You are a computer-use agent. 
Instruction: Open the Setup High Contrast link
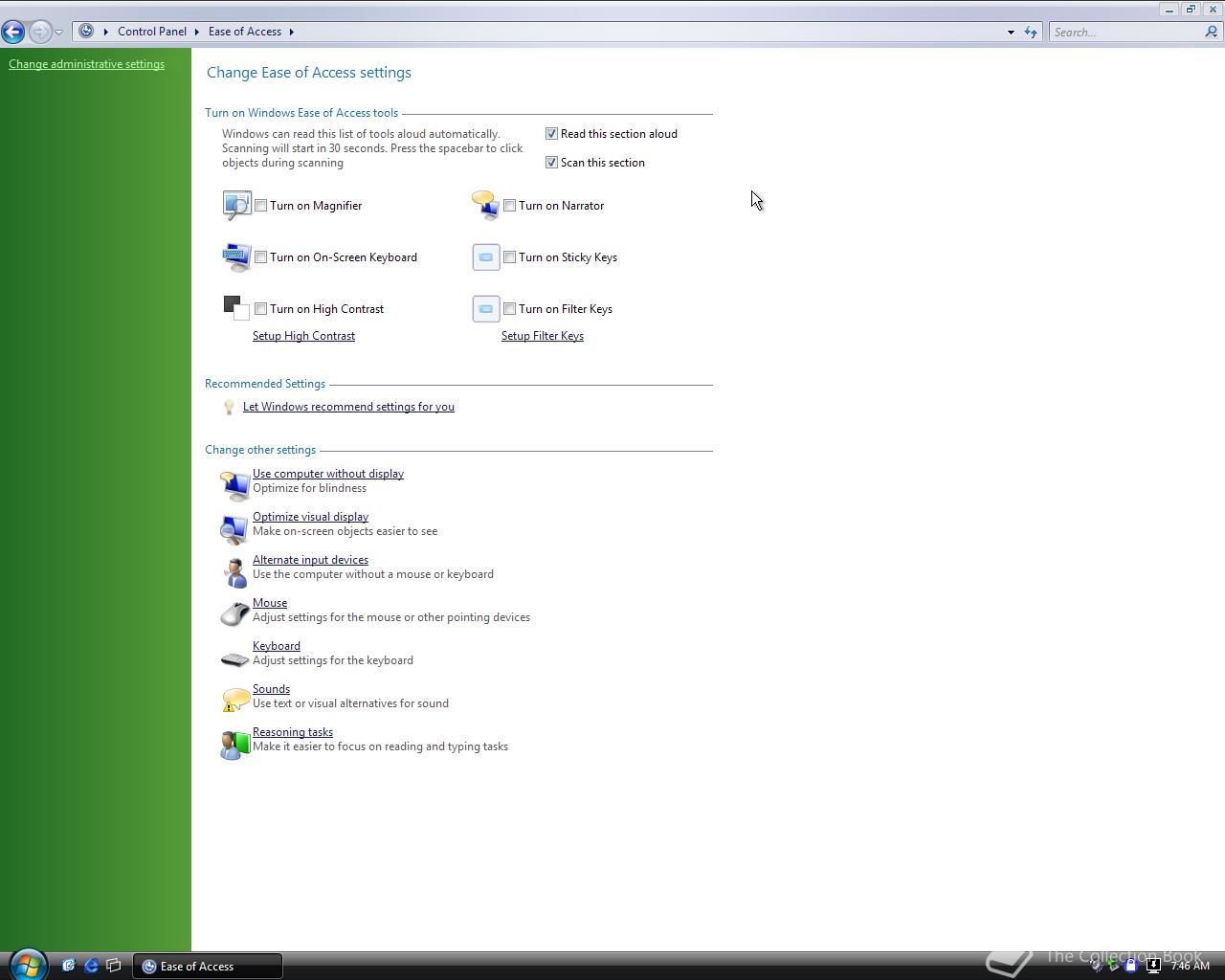point(303,336)
